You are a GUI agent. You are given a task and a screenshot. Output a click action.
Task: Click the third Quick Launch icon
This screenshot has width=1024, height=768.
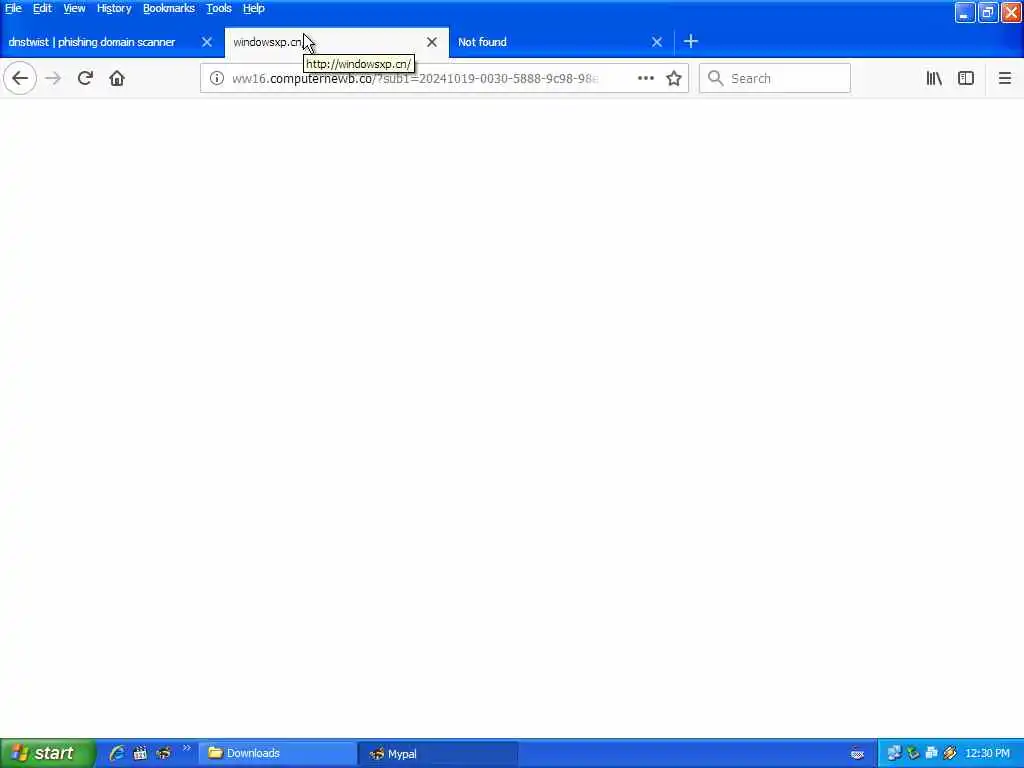point(163,753)
